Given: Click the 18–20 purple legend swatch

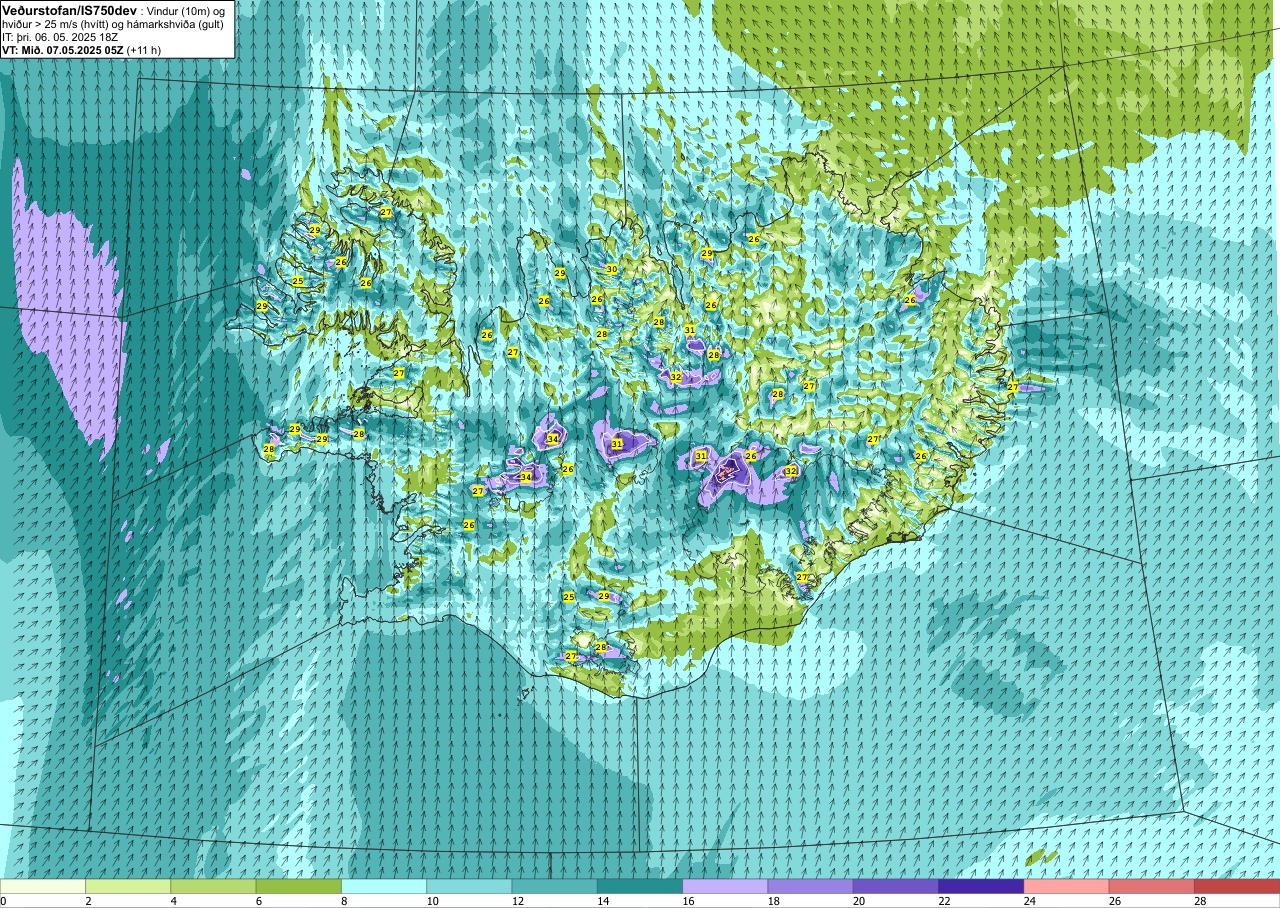Looking at the screenshot, I should coord(811,886).
